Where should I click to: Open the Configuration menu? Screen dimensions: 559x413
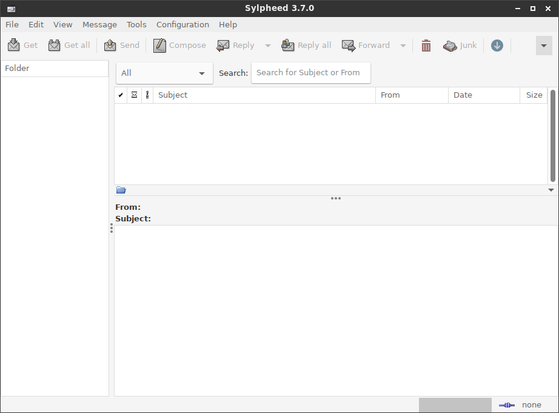tap(183, 25)
